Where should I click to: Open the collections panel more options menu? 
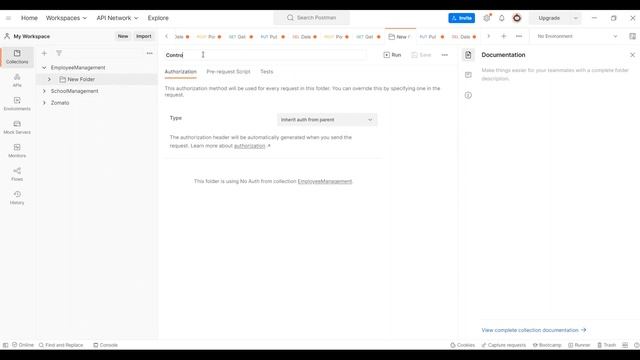tap(149, 53)
